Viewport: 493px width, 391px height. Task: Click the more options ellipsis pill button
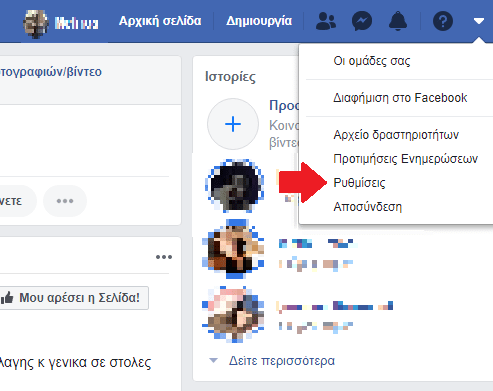click(x=65, y=201)
